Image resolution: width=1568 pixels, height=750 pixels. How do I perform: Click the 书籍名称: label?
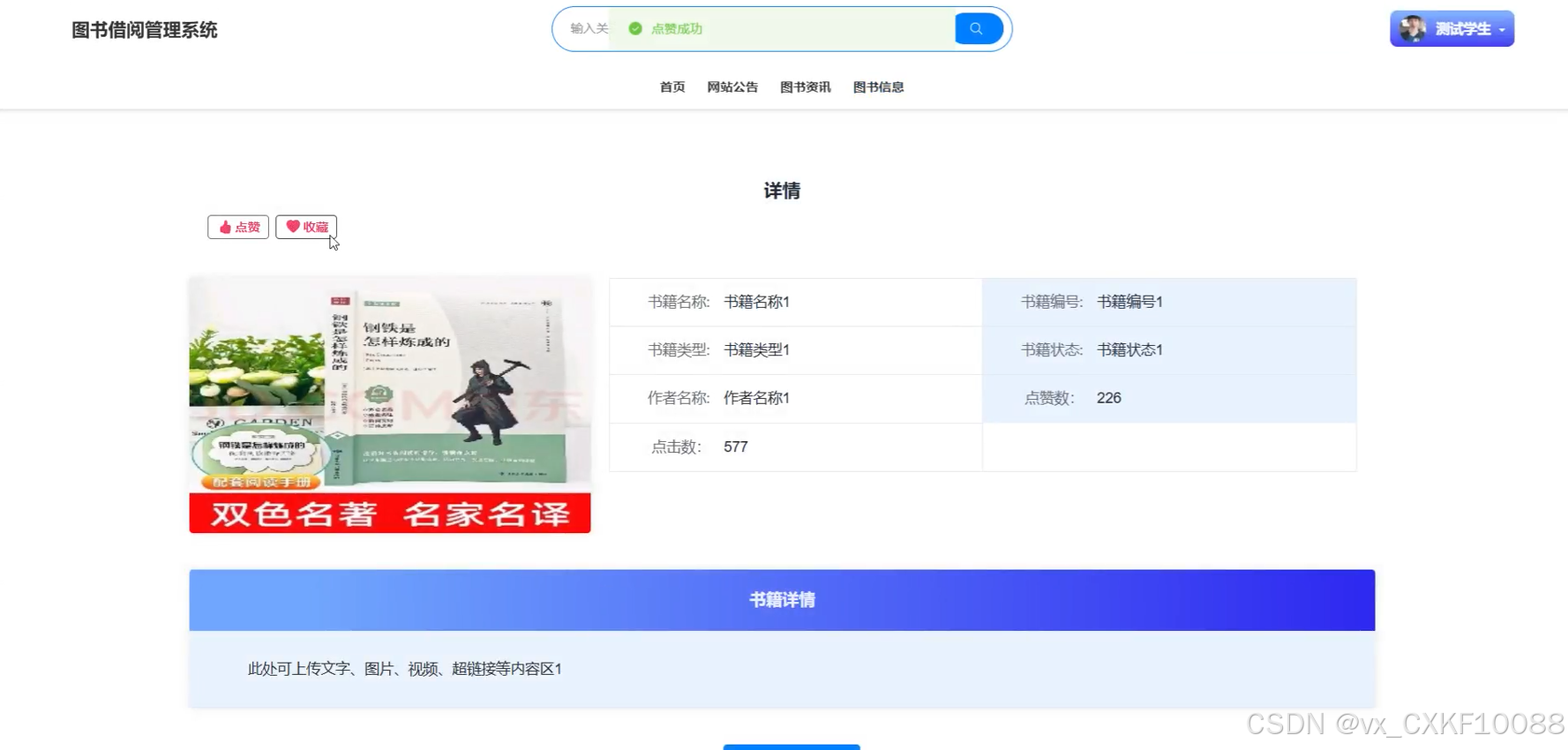679,302
